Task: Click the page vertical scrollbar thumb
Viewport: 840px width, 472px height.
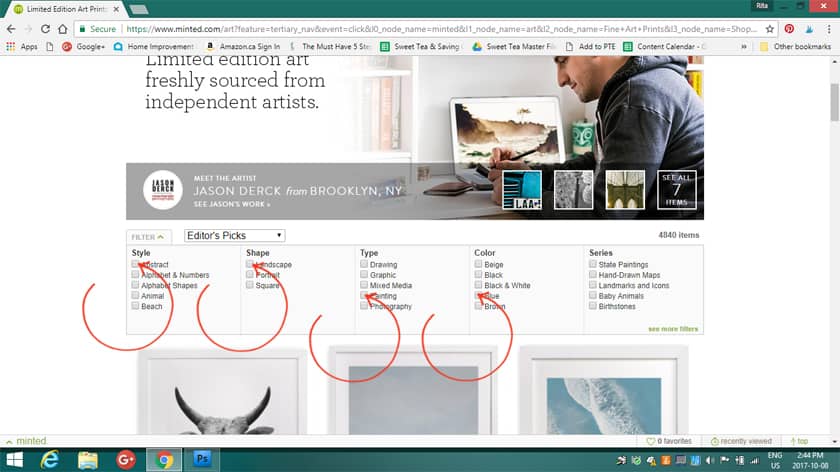Action: 834,102
